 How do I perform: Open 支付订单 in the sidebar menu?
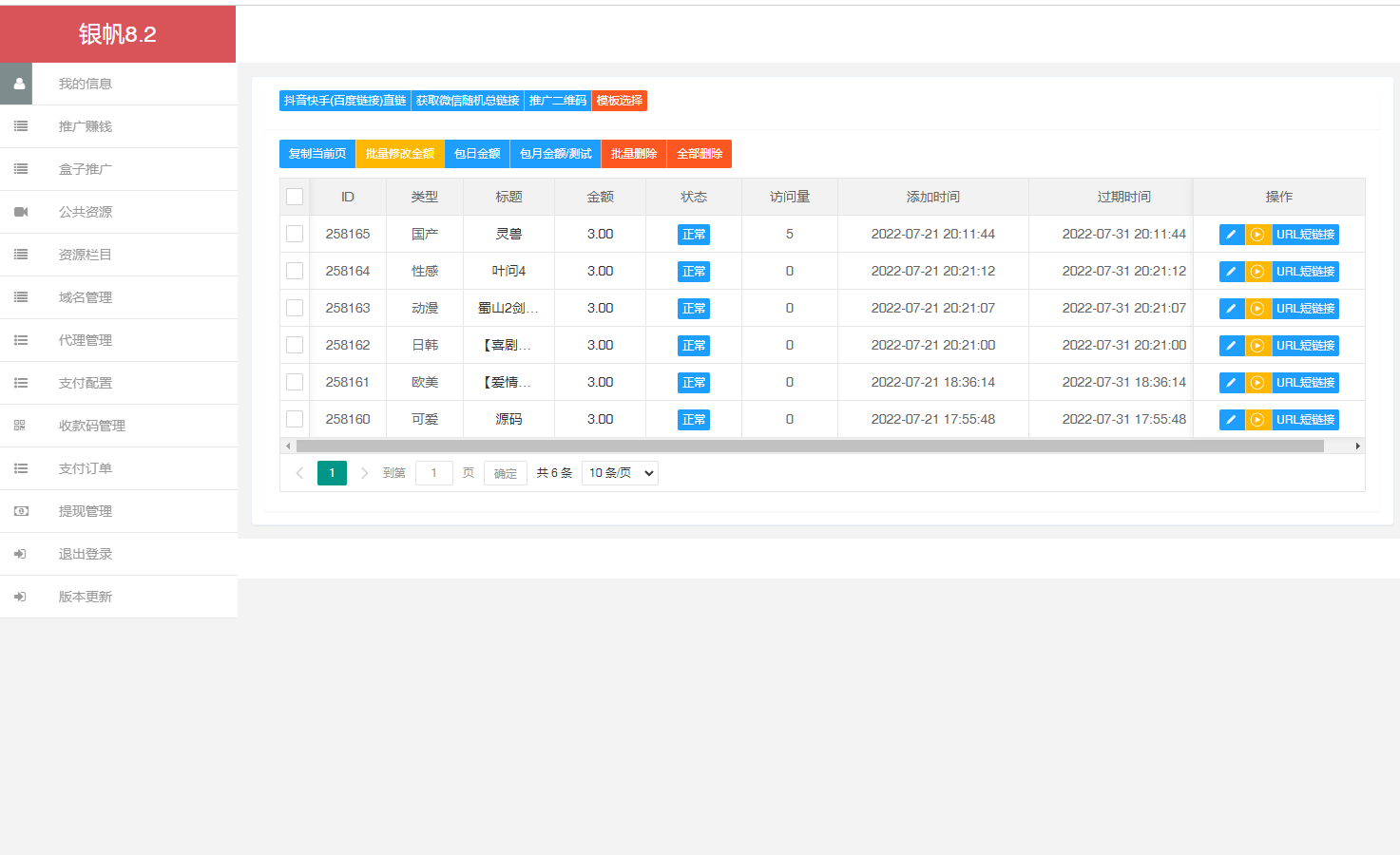click(86, 468)
